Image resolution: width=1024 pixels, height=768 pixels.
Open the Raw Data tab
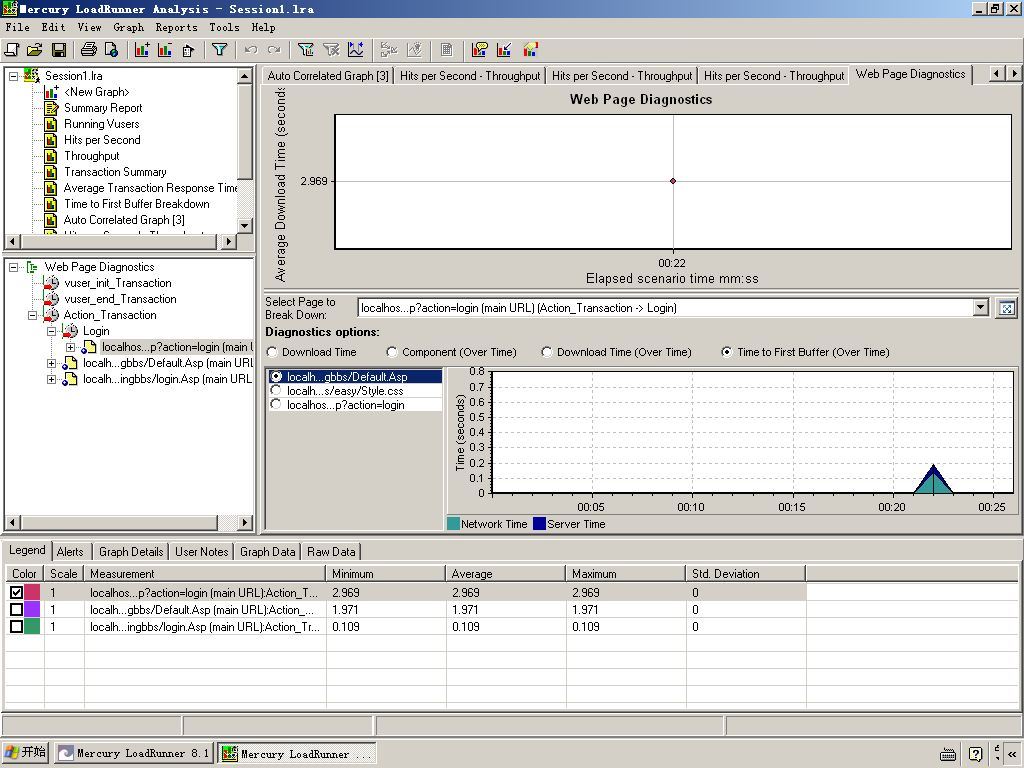click(x=330, y=552)
